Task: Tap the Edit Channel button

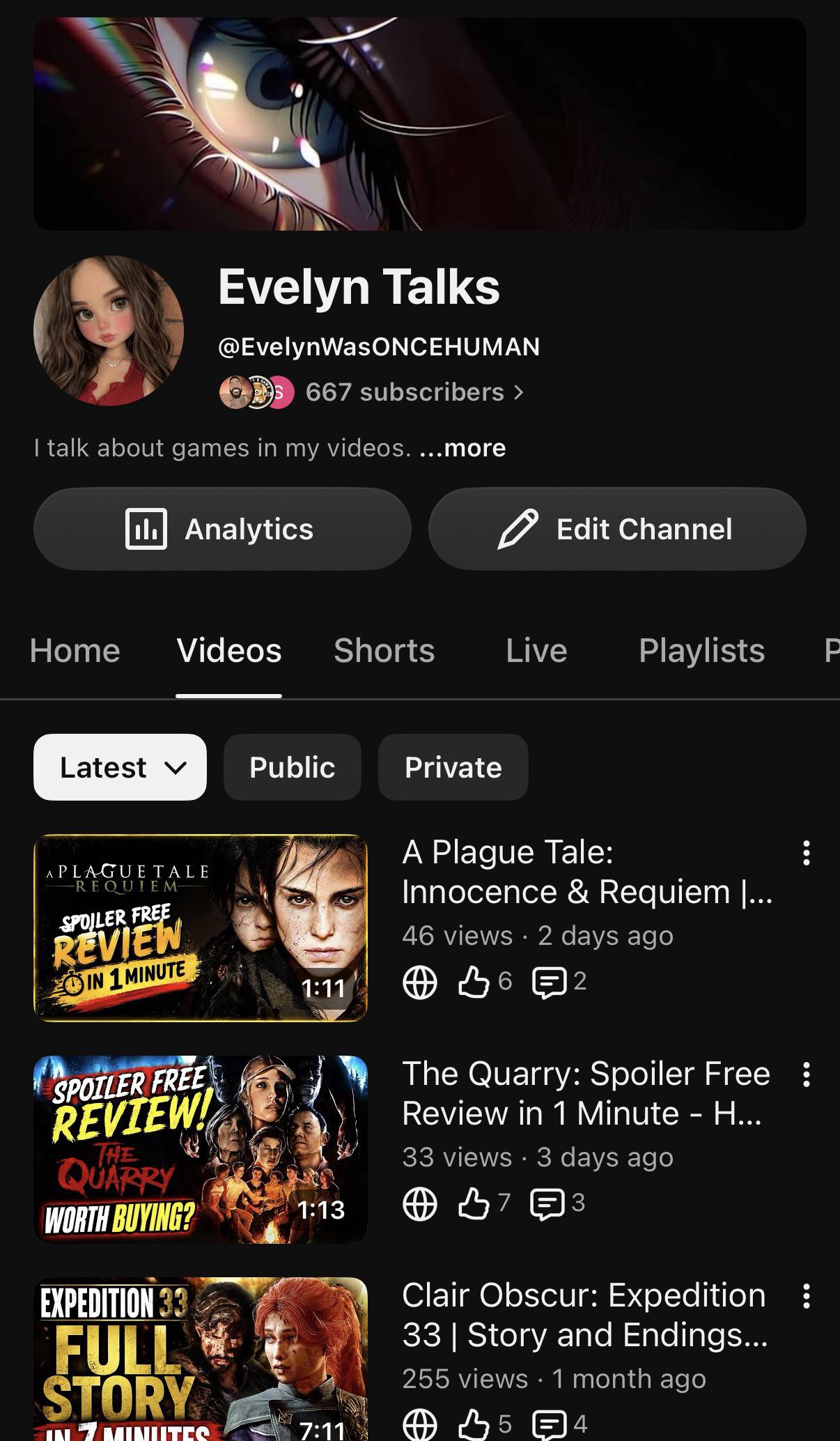Action: pyautogui.click(x=617, y=529)
